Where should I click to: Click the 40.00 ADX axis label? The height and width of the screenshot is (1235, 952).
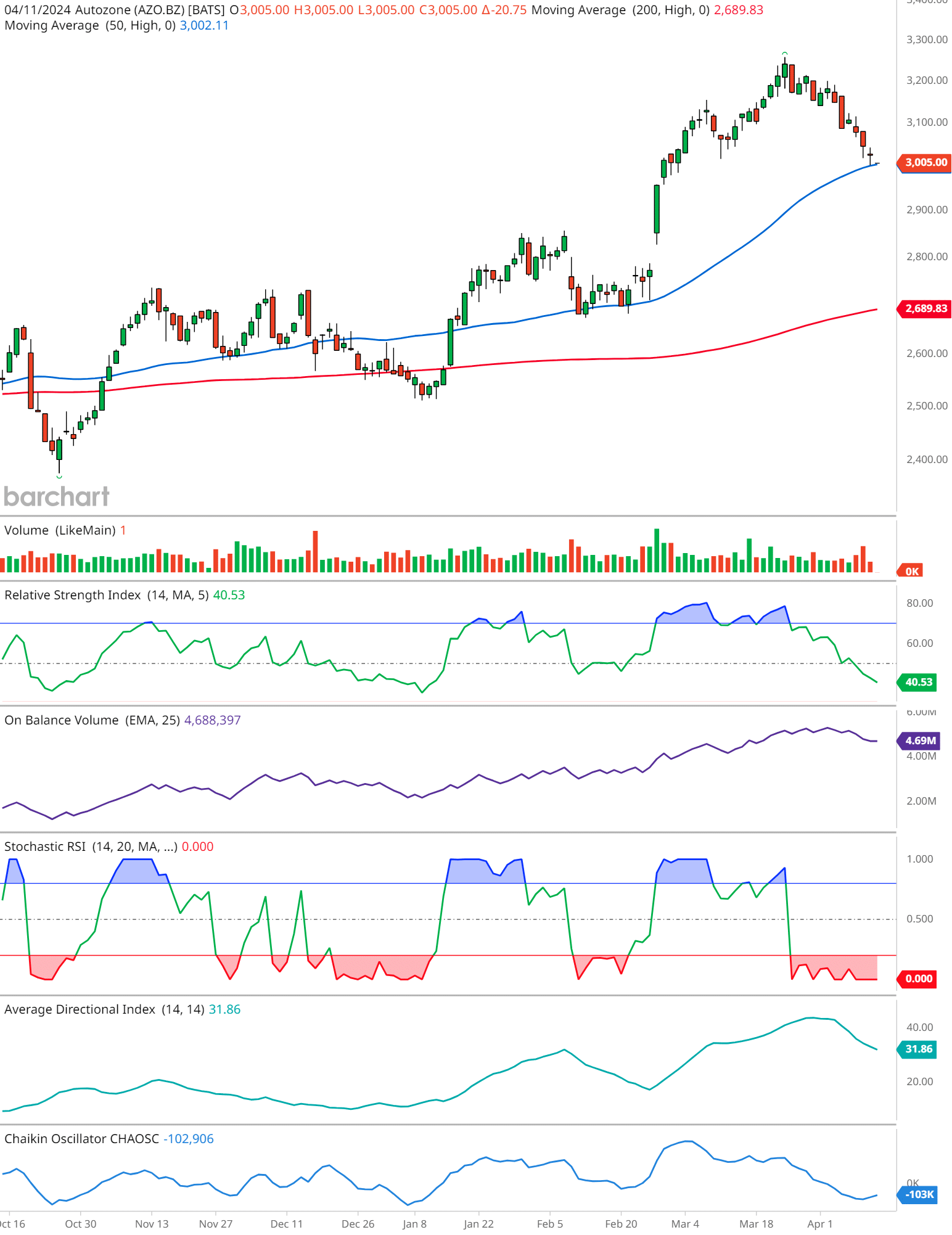click(919, 1027)
